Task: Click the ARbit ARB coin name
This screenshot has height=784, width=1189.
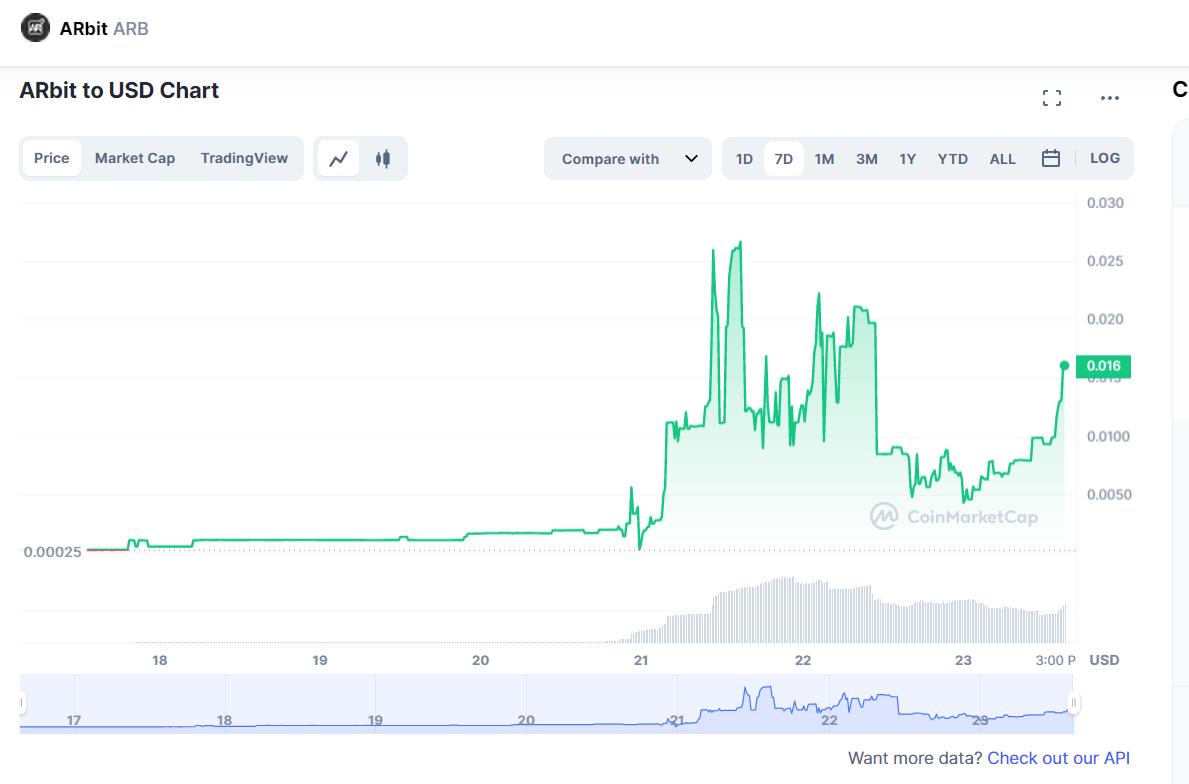Action: point(104,29)
